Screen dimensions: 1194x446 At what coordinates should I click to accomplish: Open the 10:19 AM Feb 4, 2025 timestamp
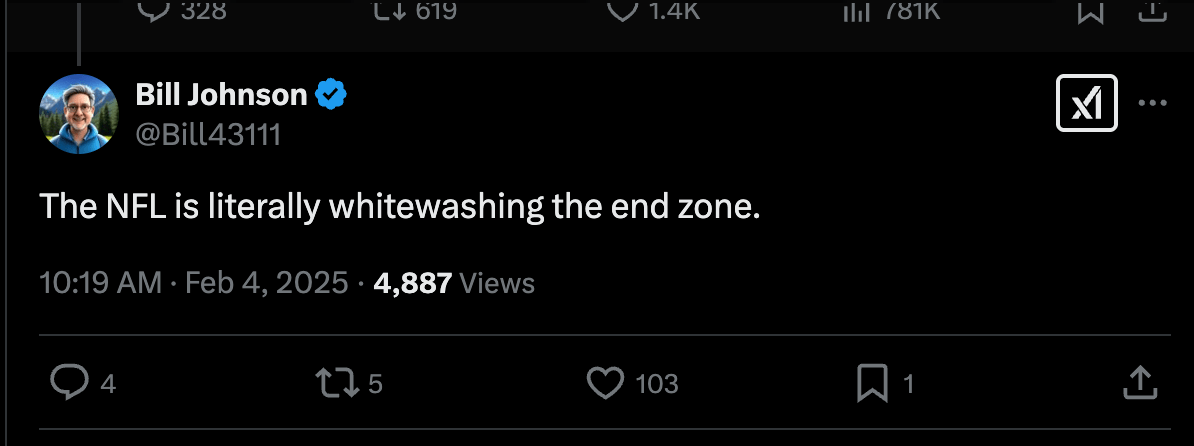pyautogui.click(x=194, y=283)
